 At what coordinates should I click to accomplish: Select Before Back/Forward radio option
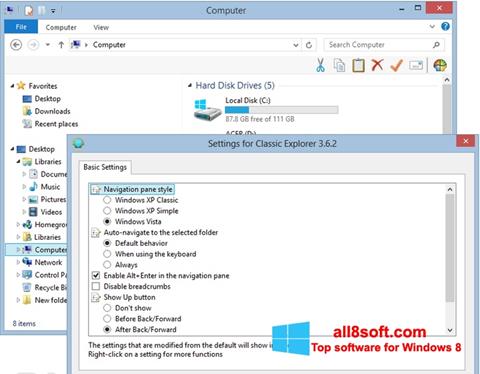click(x=107, y=319)
